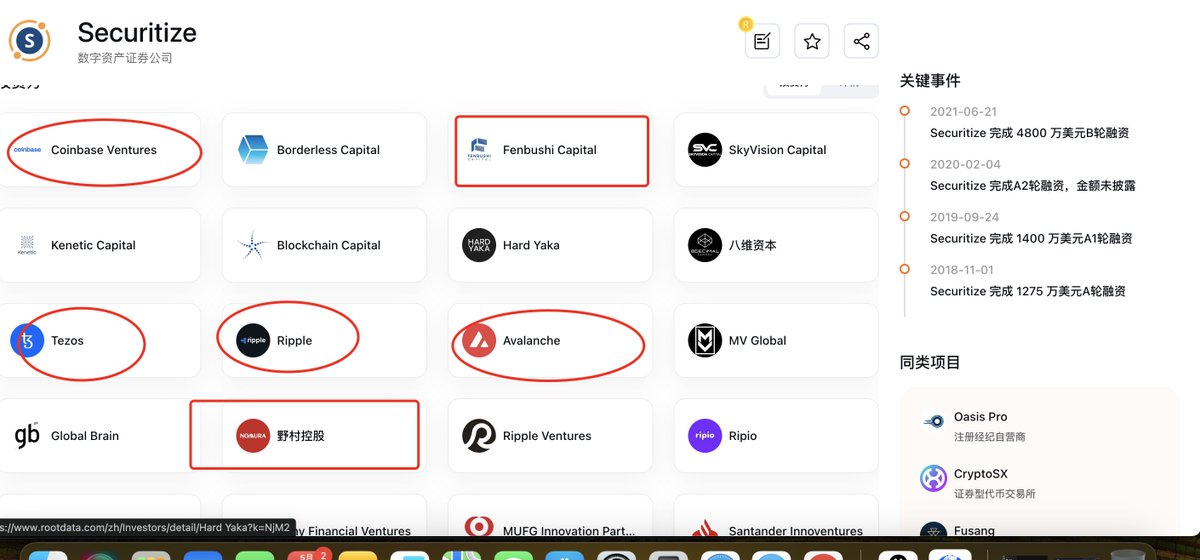This screenshot has width=1200, height=560.
Task: Click the red Nomura logo for 野村控股
Action: coord(253,436)
